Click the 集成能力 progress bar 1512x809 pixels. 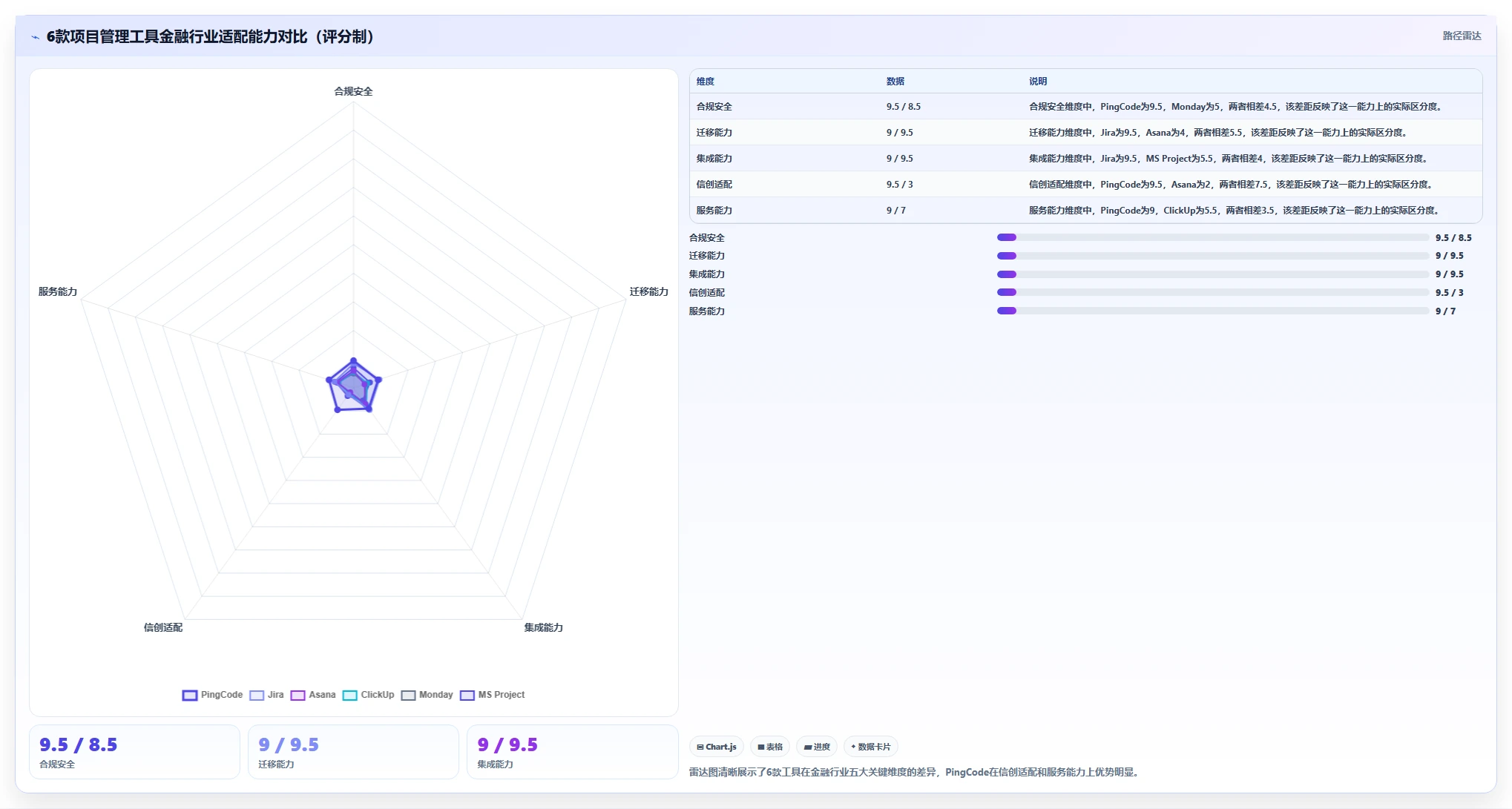click(x=1212, y=274)
